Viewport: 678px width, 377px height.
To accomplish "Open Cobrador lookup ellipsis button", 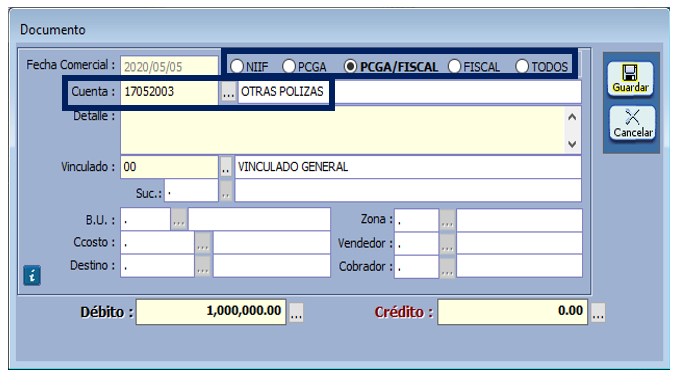I will pyautogui.click(x=448, y=267).
